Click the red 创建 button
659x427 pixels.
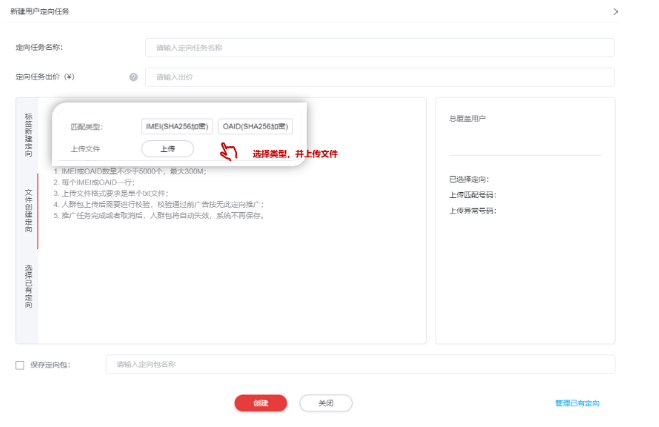[x=261, y=403]
